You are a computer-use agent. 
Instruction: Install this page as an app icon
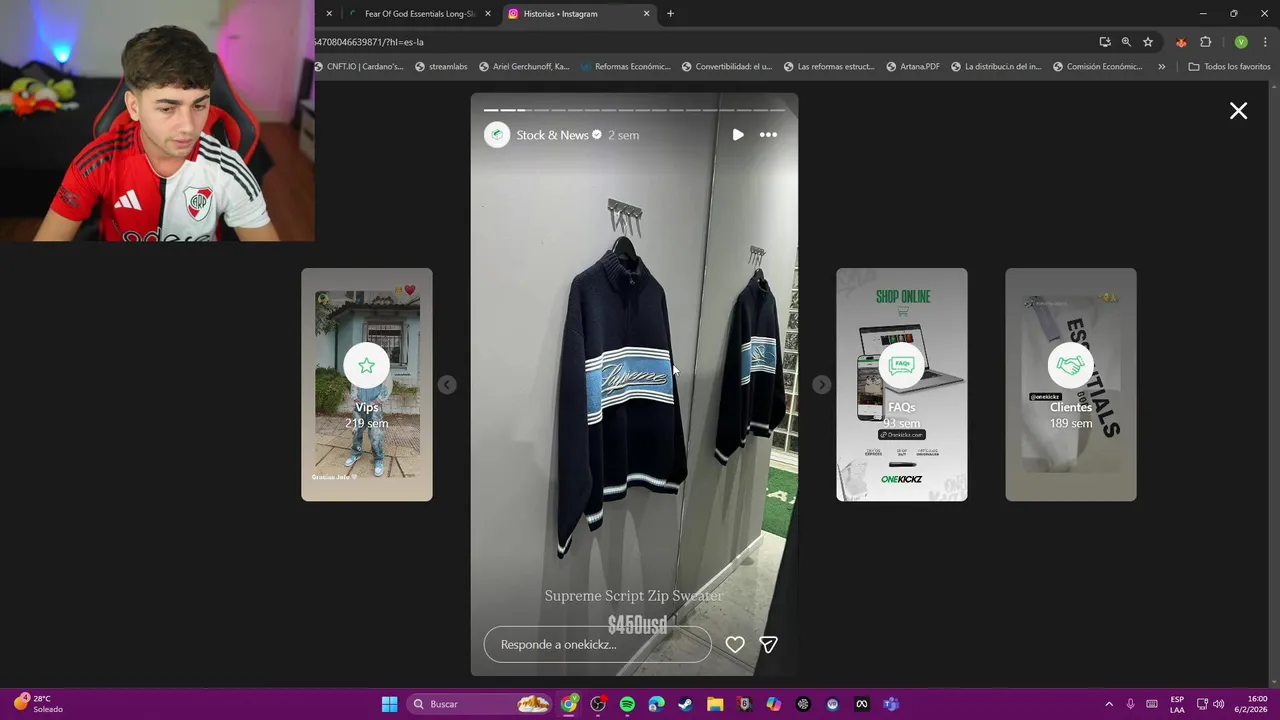1105,42
